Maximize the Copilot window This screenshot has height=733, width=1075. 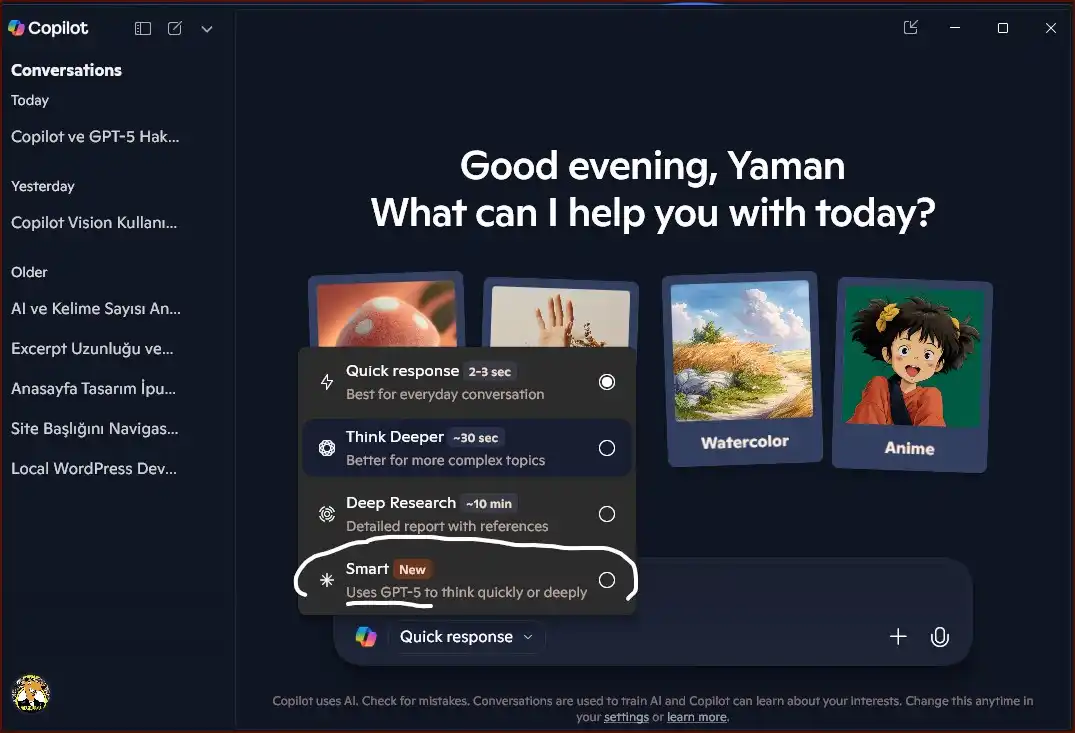tap(1003, 28)
